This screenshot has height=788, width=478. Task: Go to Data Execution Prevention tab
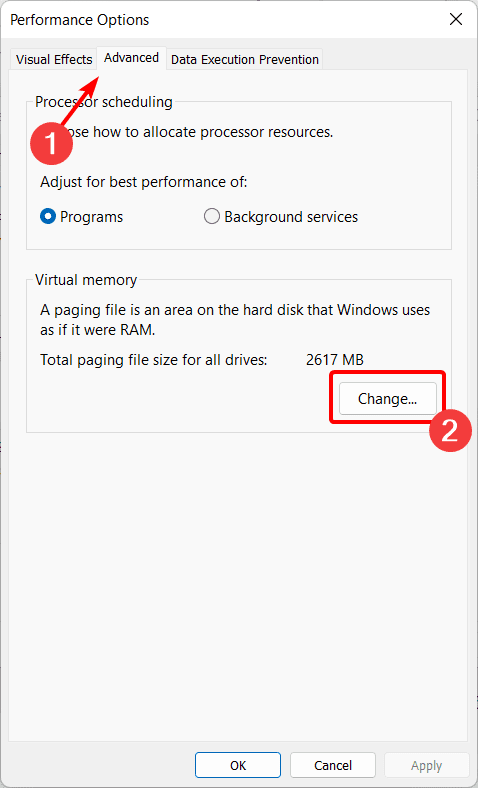coord(245,59)
